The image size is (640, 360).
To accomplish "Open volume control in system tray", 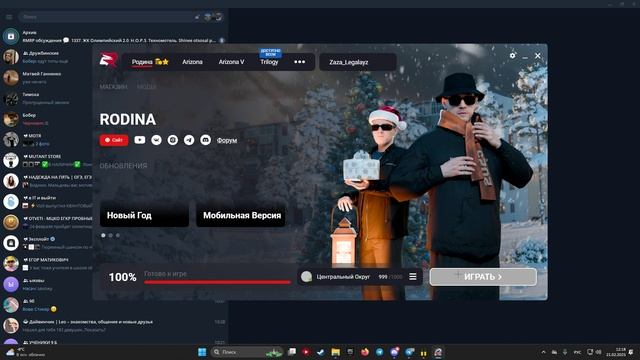I will [x=598, y=352].
